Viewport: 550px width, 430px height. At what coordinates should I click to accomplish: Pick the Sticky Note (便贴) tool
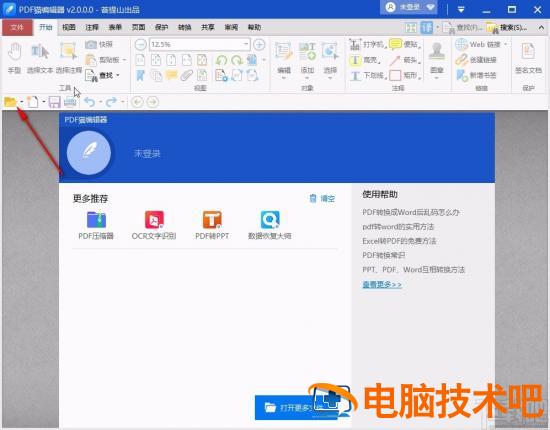tap(405, 45)
